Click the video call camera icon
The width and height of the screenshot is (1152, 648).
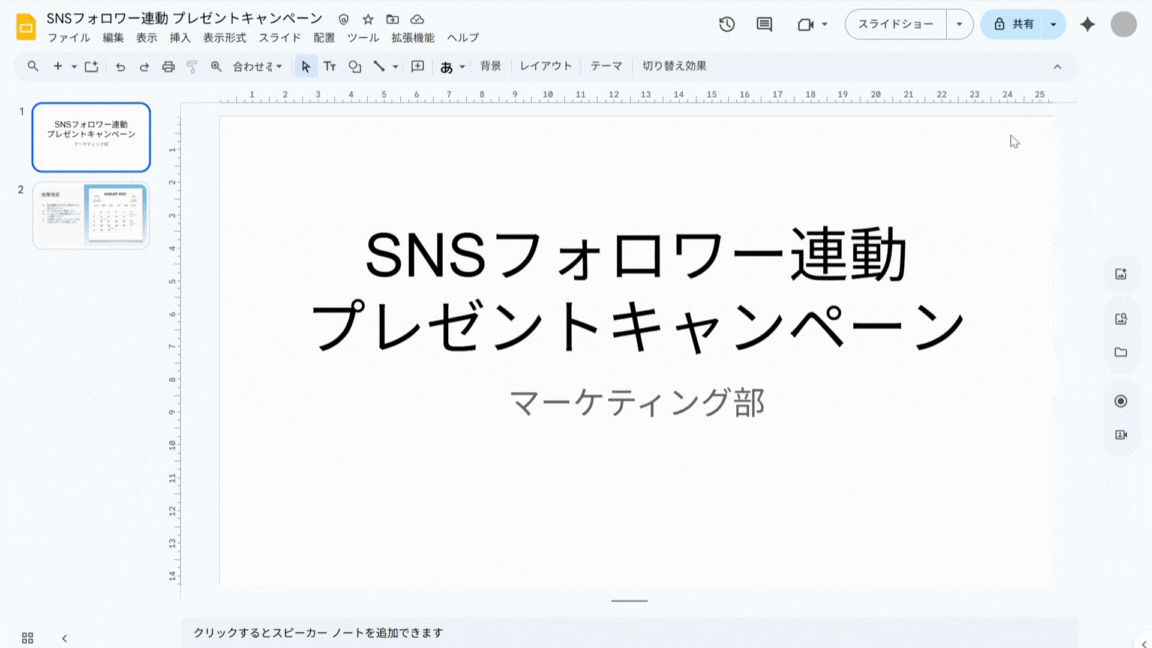tap(805, 24)
